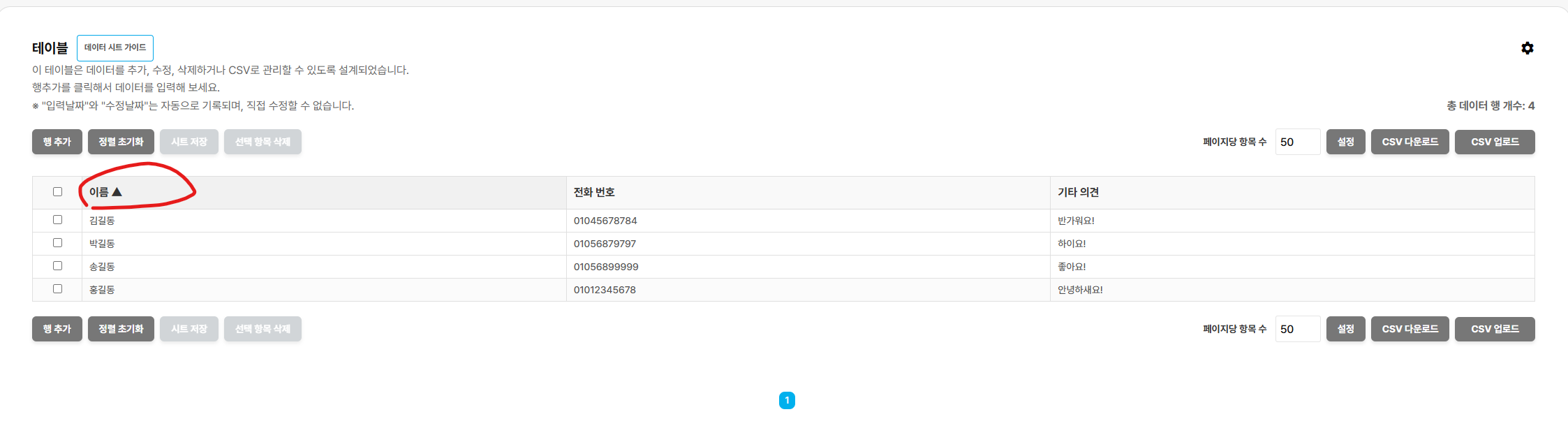This screenshot has height=435, width=1568.
Task: Select the phone number 01012345678
Action: tap(605, 290)
